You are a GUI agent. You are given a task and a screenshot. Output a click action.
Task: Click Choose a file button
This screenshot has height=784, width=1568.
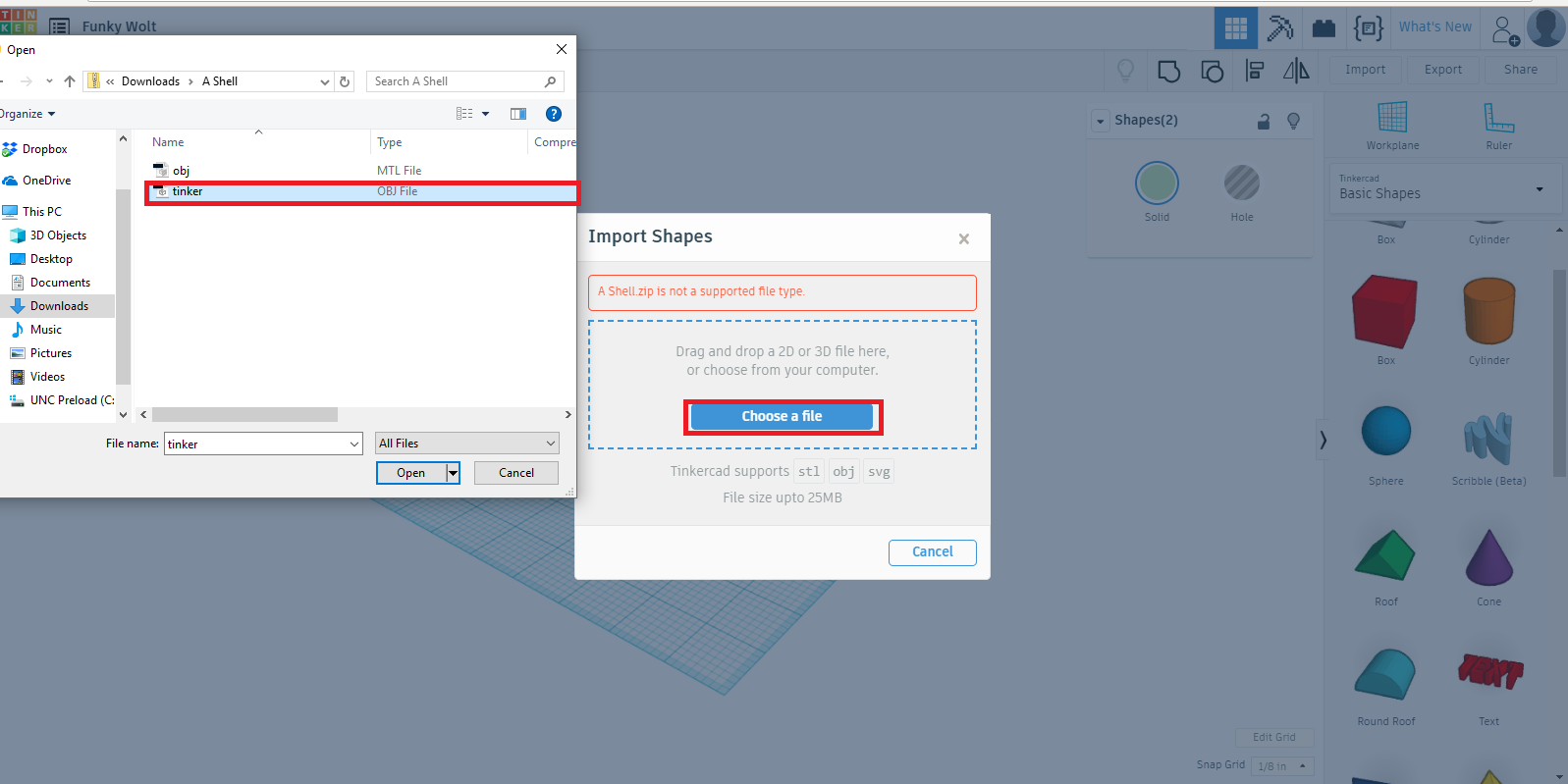pos(782,416)
